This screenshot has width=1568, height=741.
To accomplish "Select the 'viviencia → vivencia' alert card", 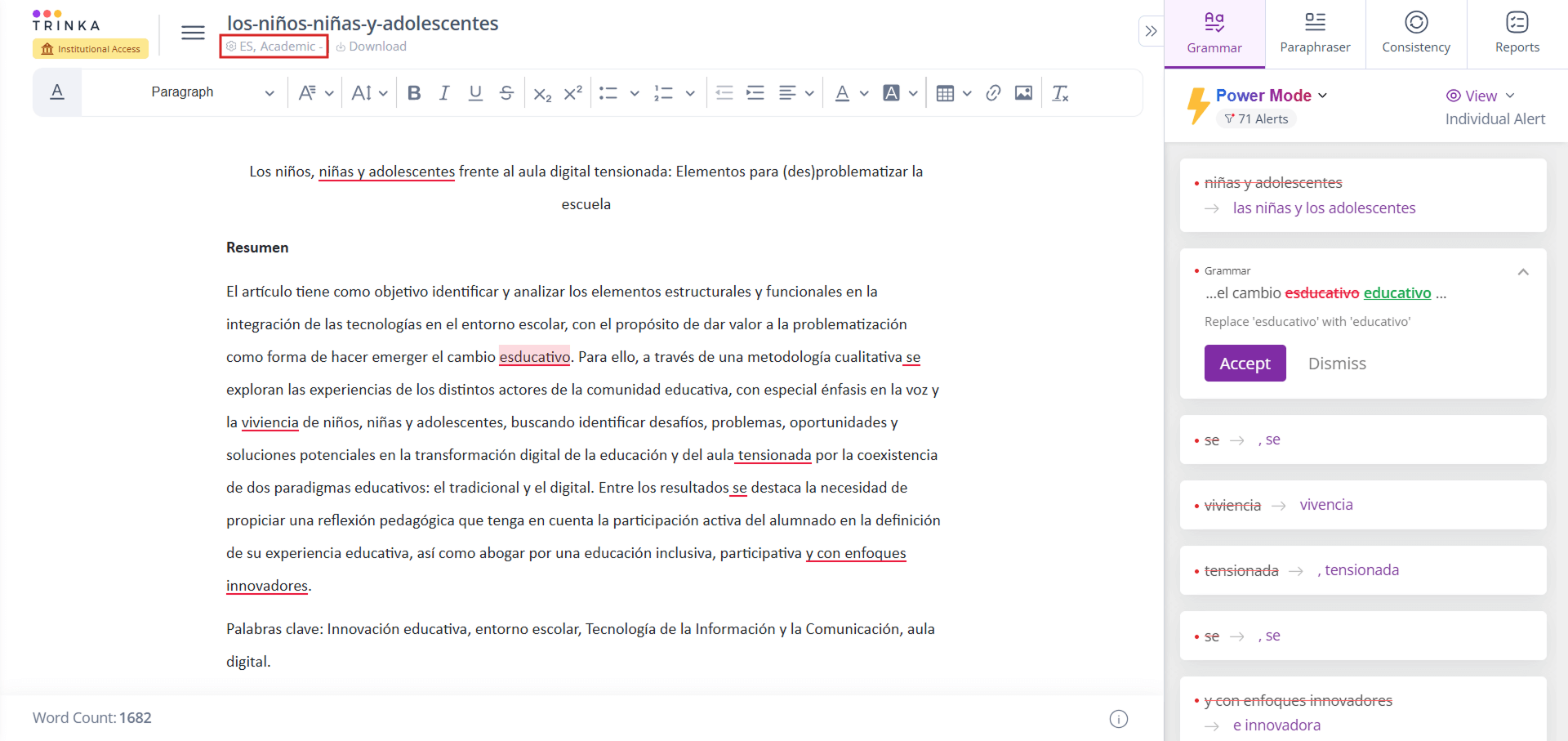I will coord(1363,505).
